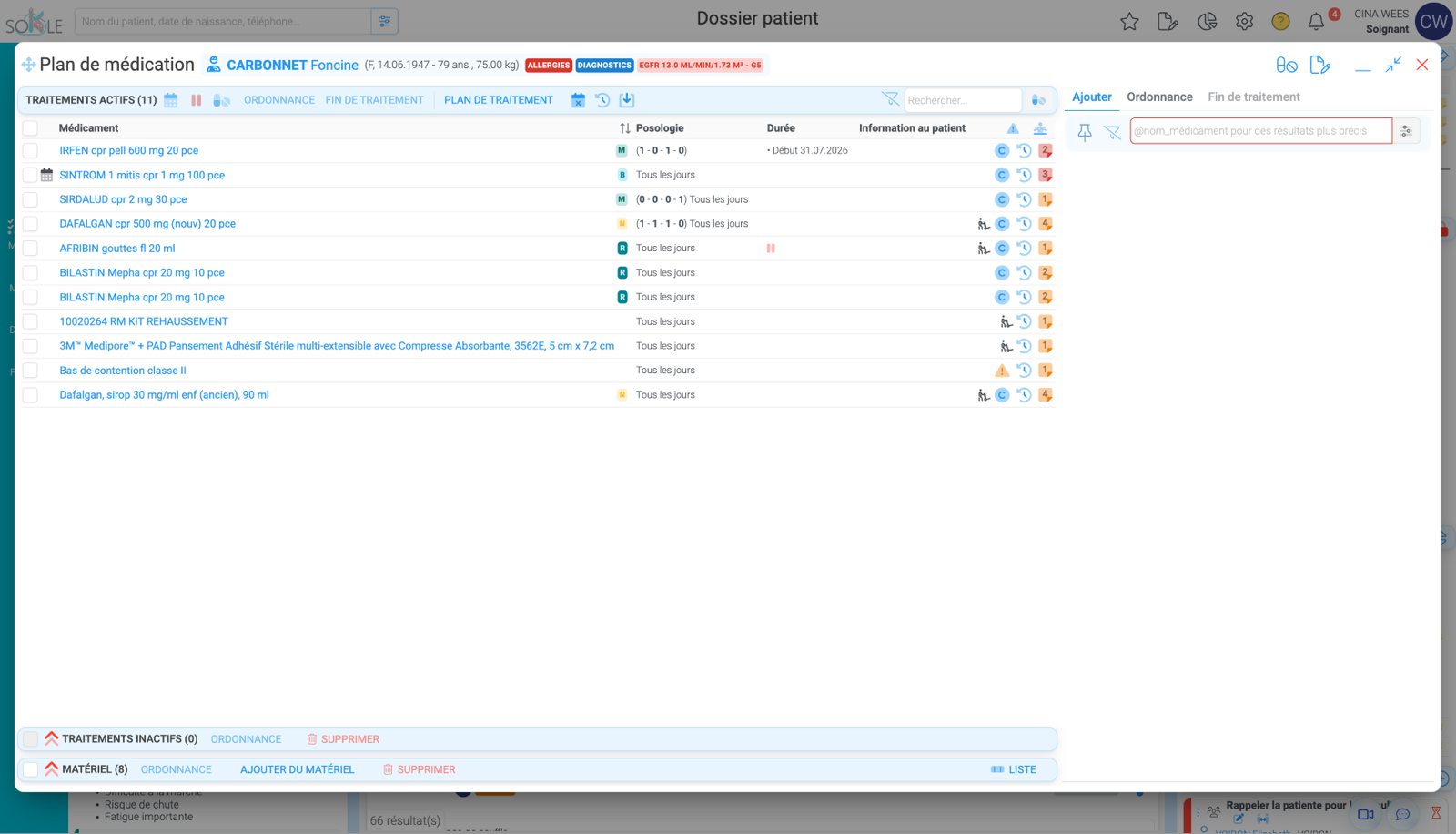The height and width of the screenshot is (834, 1456).
Task: Click the pin icon in Ajouter panel
Action: (1085, 132)
